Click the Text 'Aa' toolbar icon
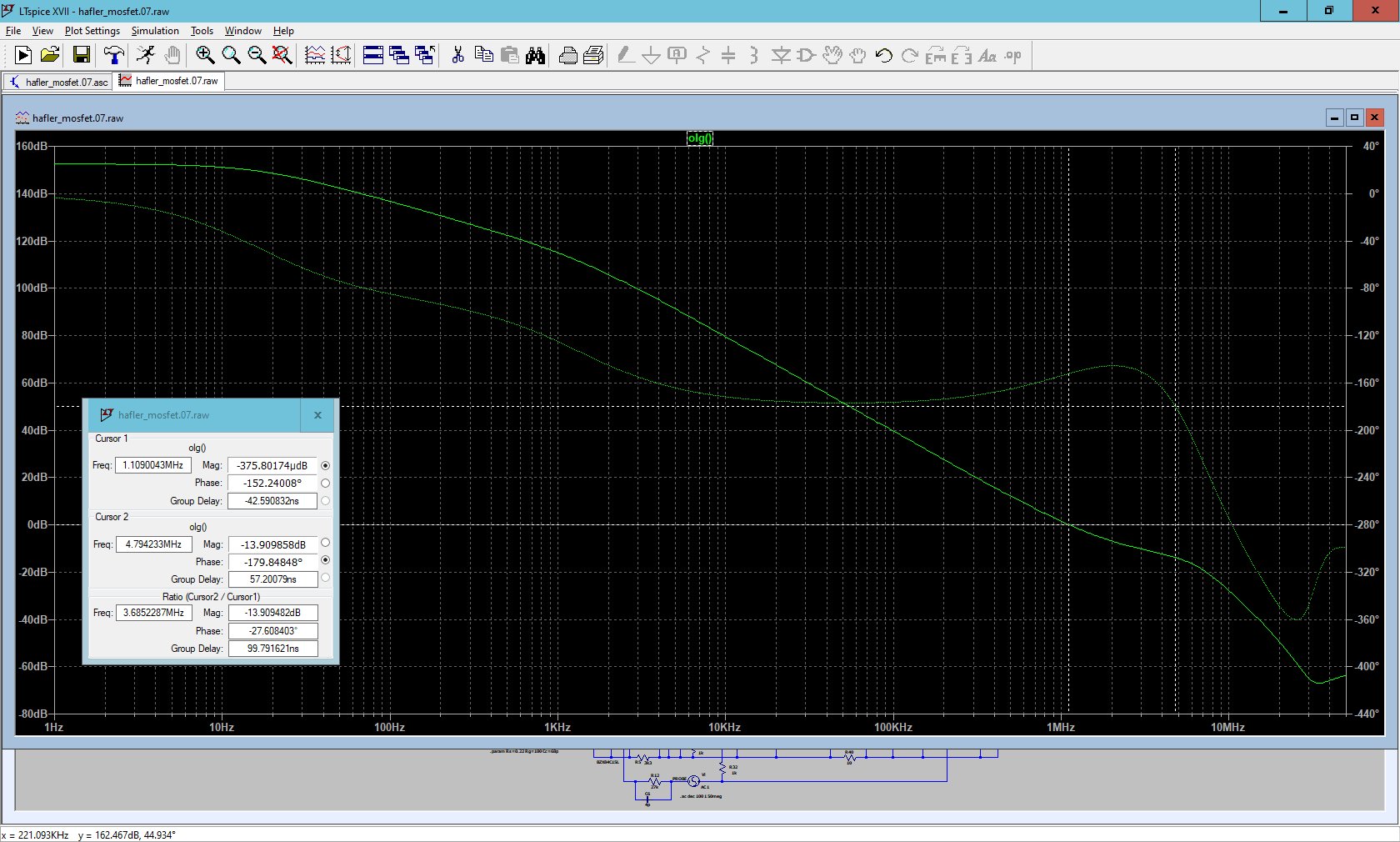The width and height of the screenshot is (1400, 842). tap(987, 55)
